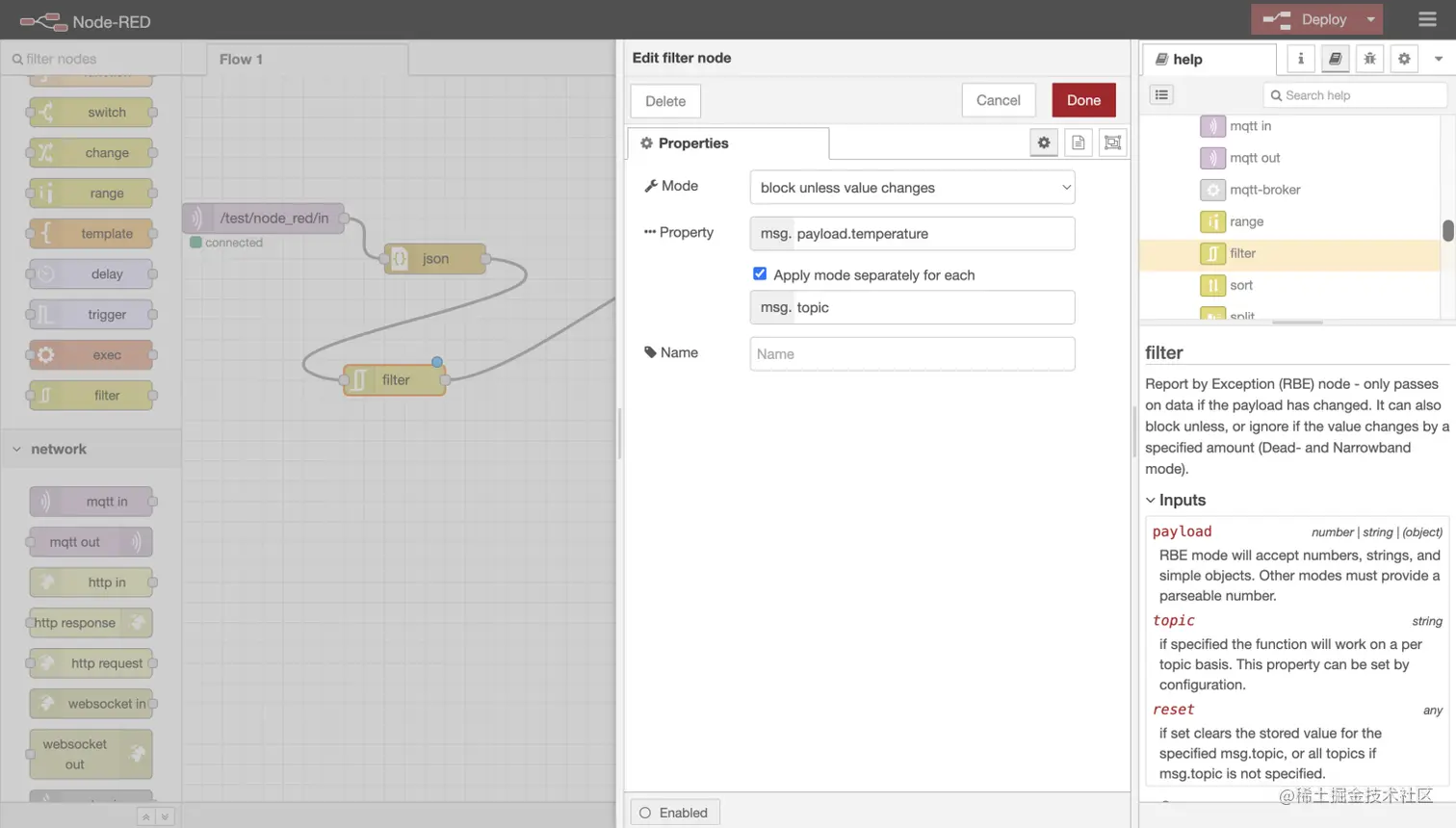Click the Done button to save filter settings

click(1082, 99)
